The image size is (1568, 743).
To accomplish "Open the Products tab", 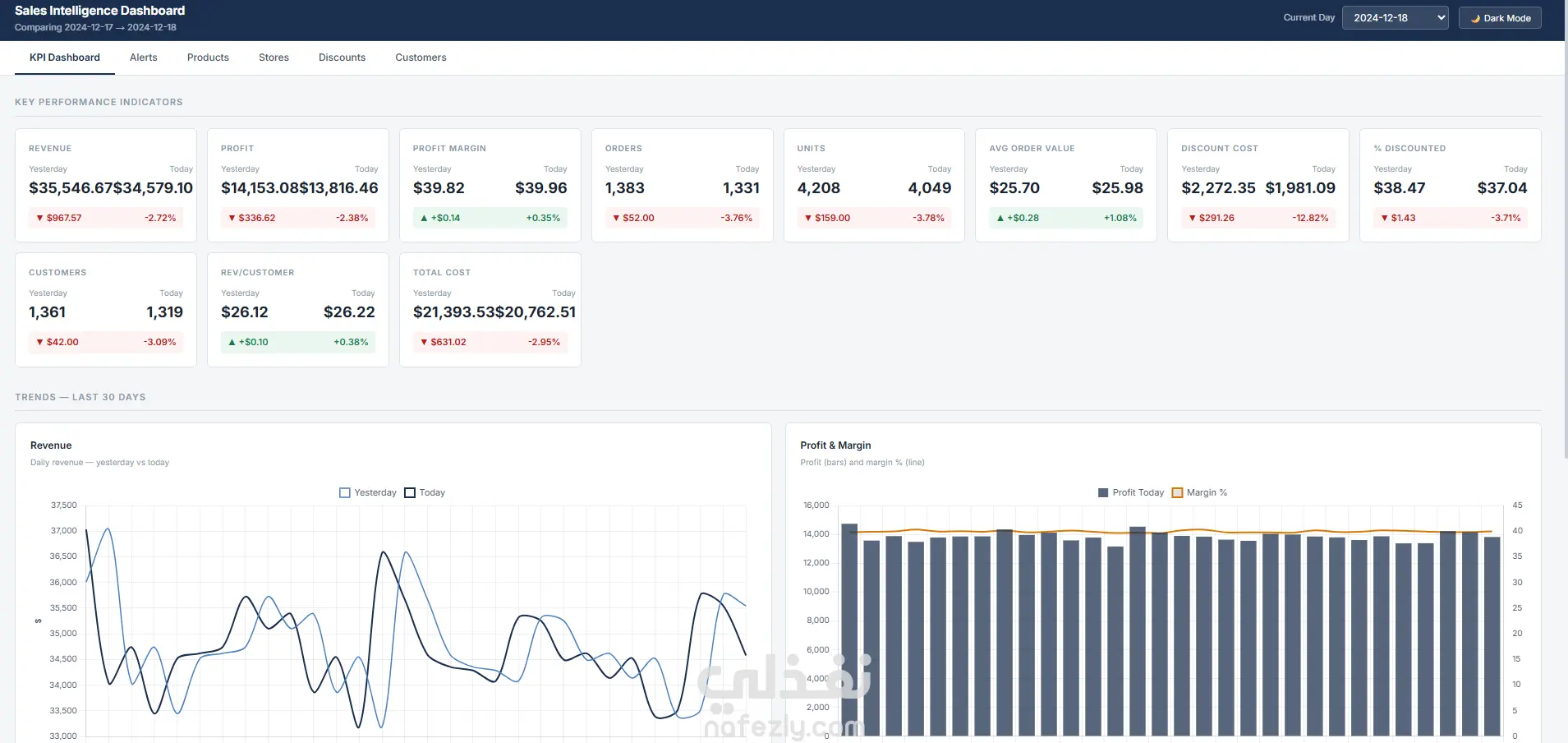I will tap(208, 58).
